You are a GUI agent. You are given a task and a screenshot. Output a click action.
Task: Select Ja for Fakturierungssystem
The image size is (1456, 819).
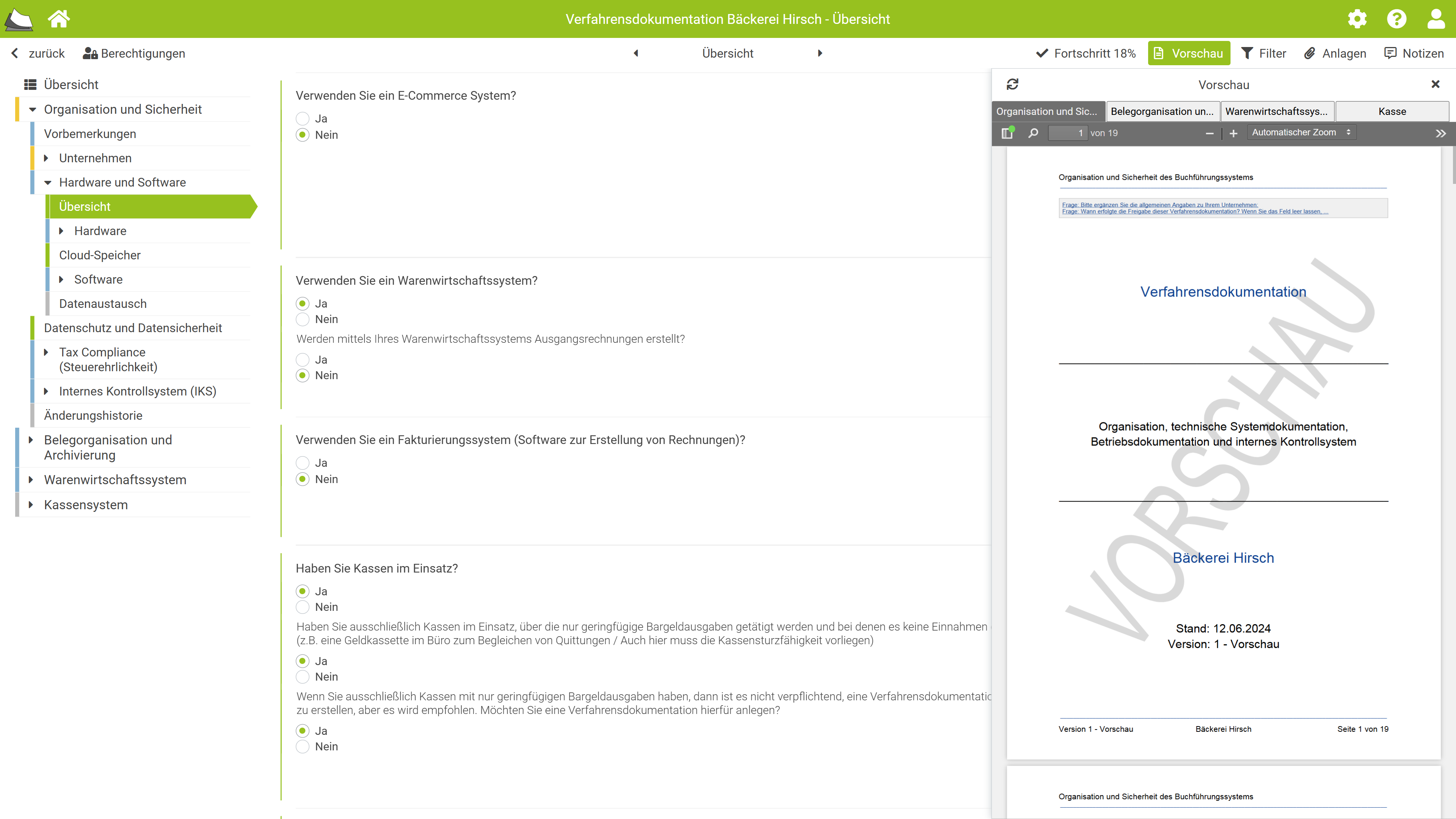pos(303,463)
